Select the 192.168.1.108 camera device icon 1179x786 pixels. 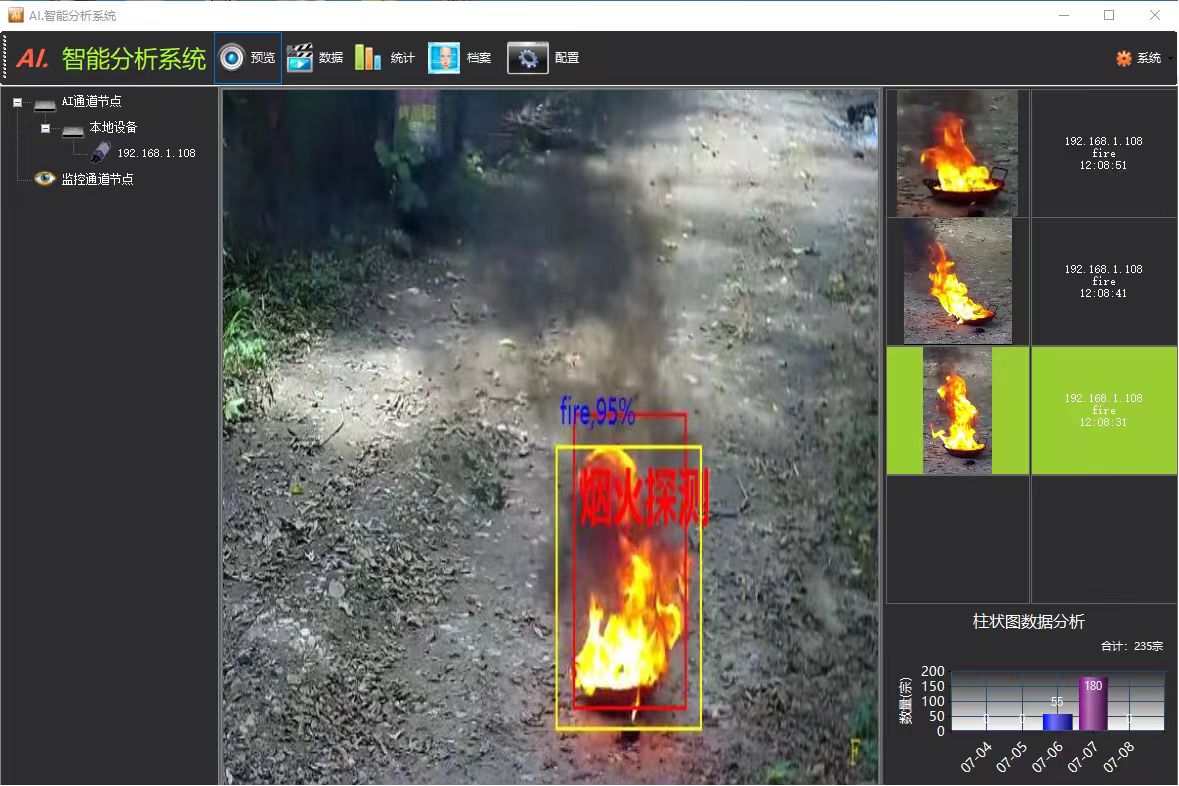tap(101, 153)
